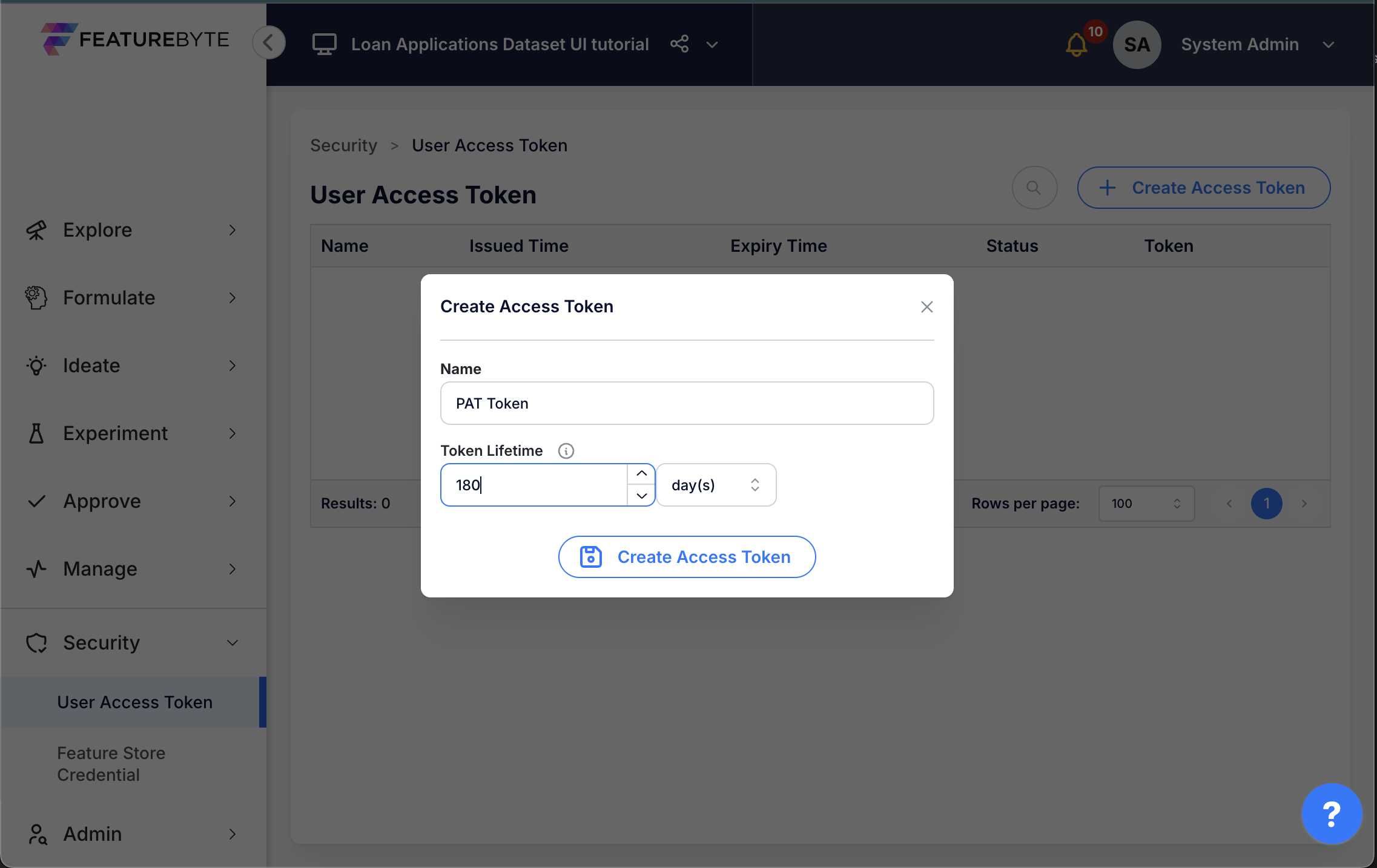The width and height of the screenshot is (1377, 868).
Task: Click the SA avatar circle
Action: point(1137,44)
